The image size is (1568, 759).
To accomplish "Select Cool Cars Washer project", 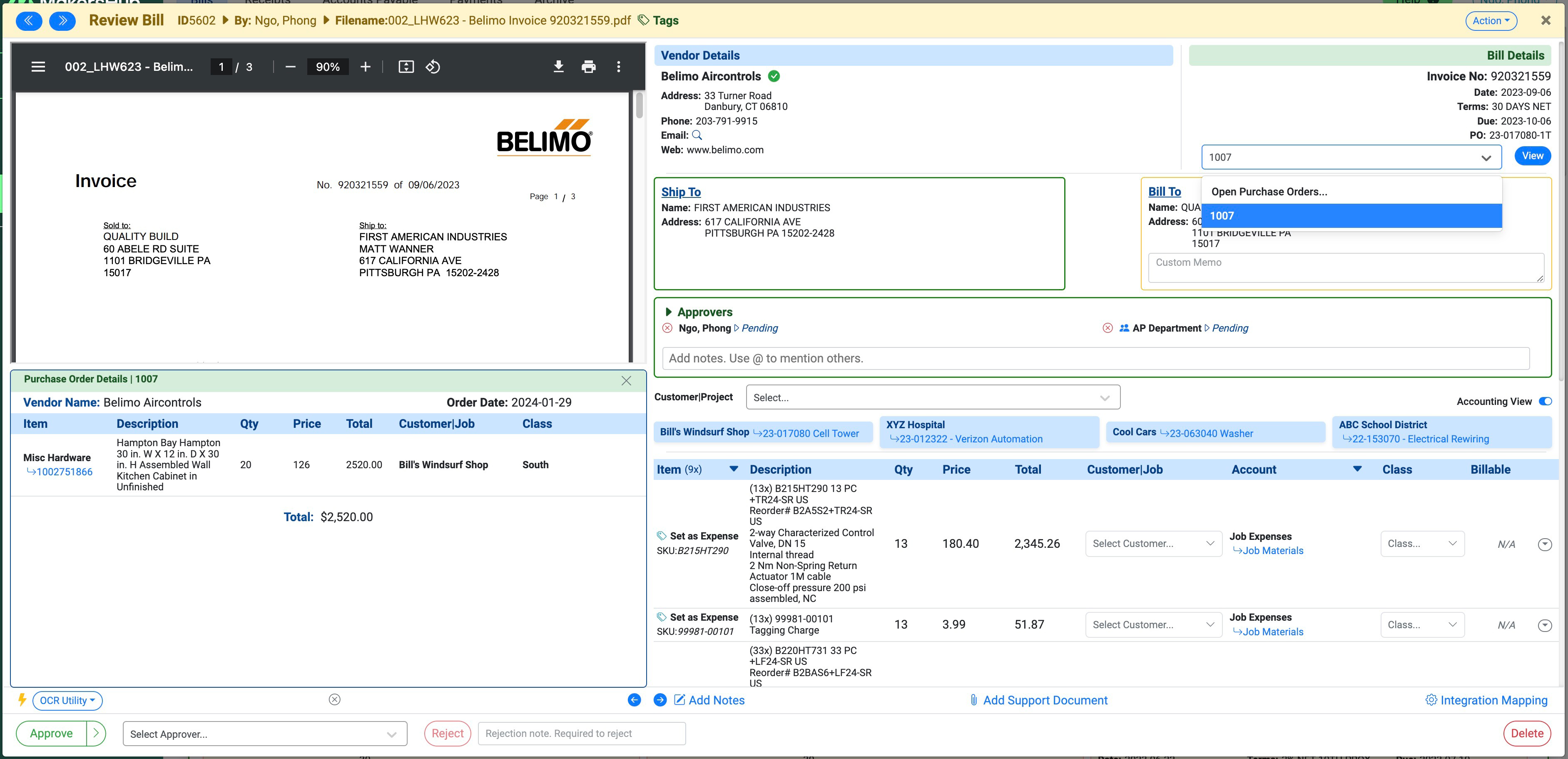I will (1215, 432).
